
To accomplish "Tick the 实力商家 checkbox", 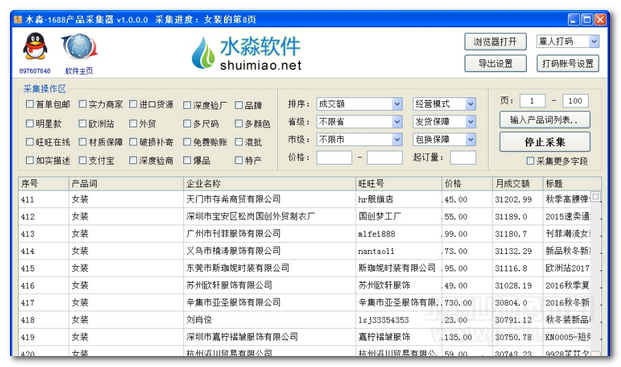I will click(82, 104).
